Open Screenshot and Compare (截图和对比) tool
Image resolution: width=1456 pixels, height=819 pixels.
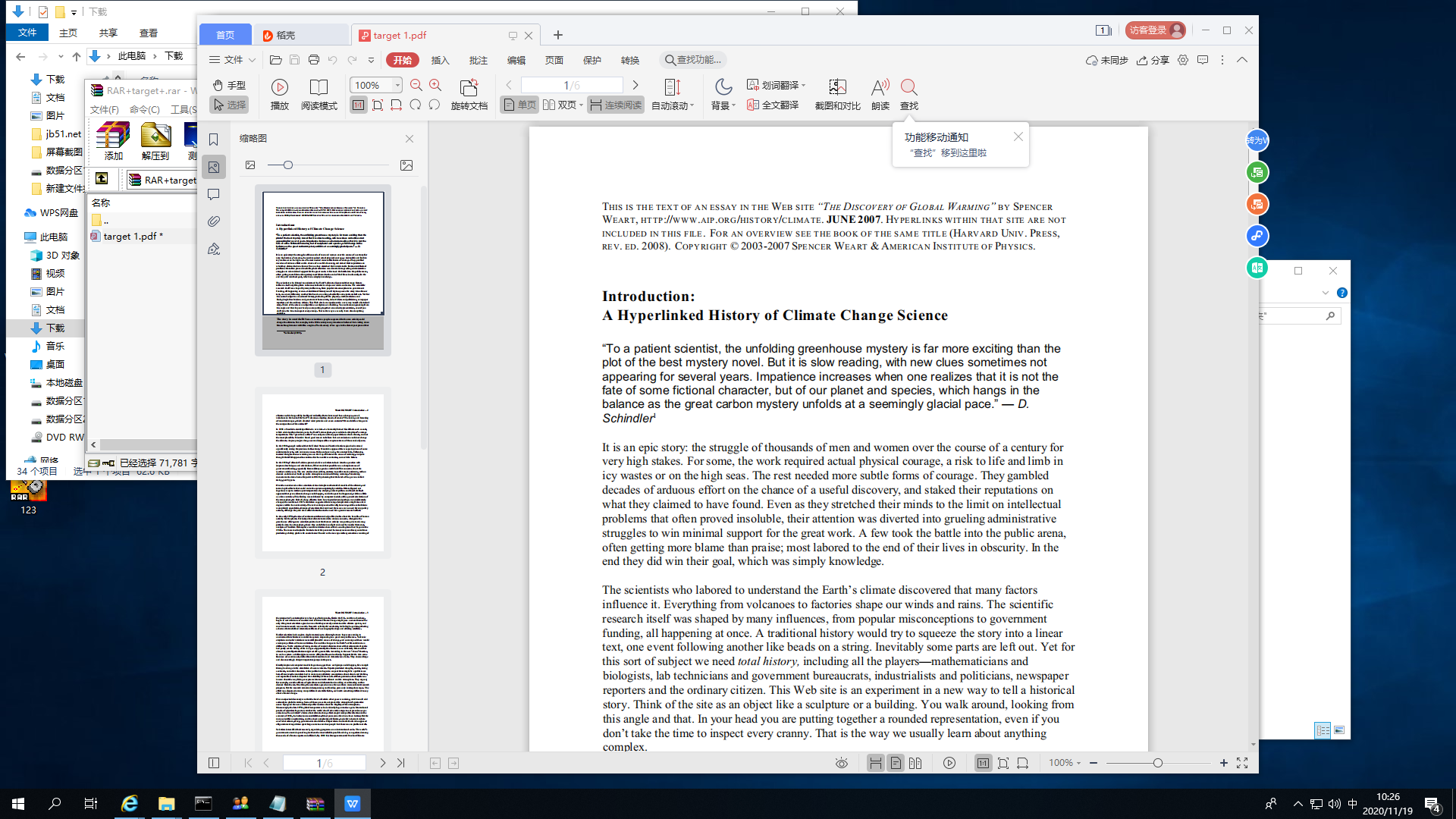pos(837,88)
